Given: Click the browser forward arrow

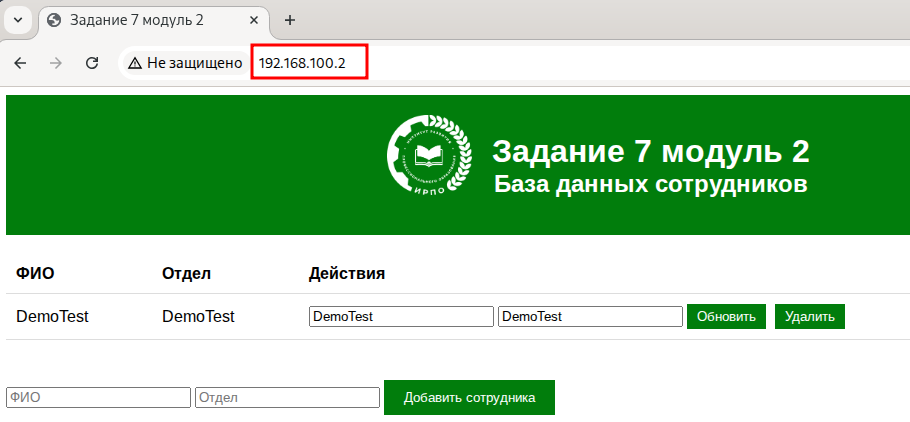Looking at the screenshot, I should 56,63.
